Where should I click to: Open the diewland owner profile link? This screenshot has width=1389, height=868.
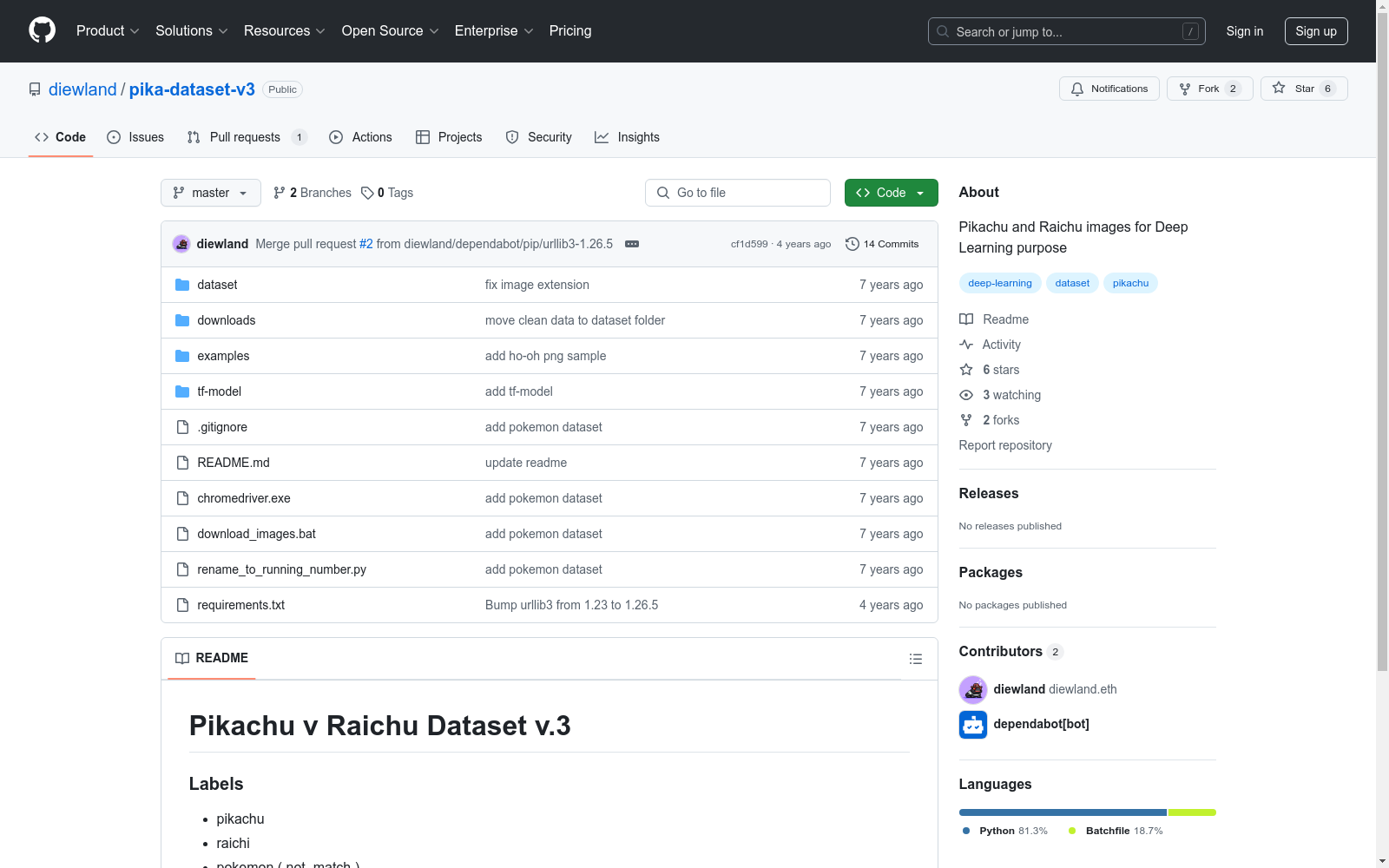82,89
